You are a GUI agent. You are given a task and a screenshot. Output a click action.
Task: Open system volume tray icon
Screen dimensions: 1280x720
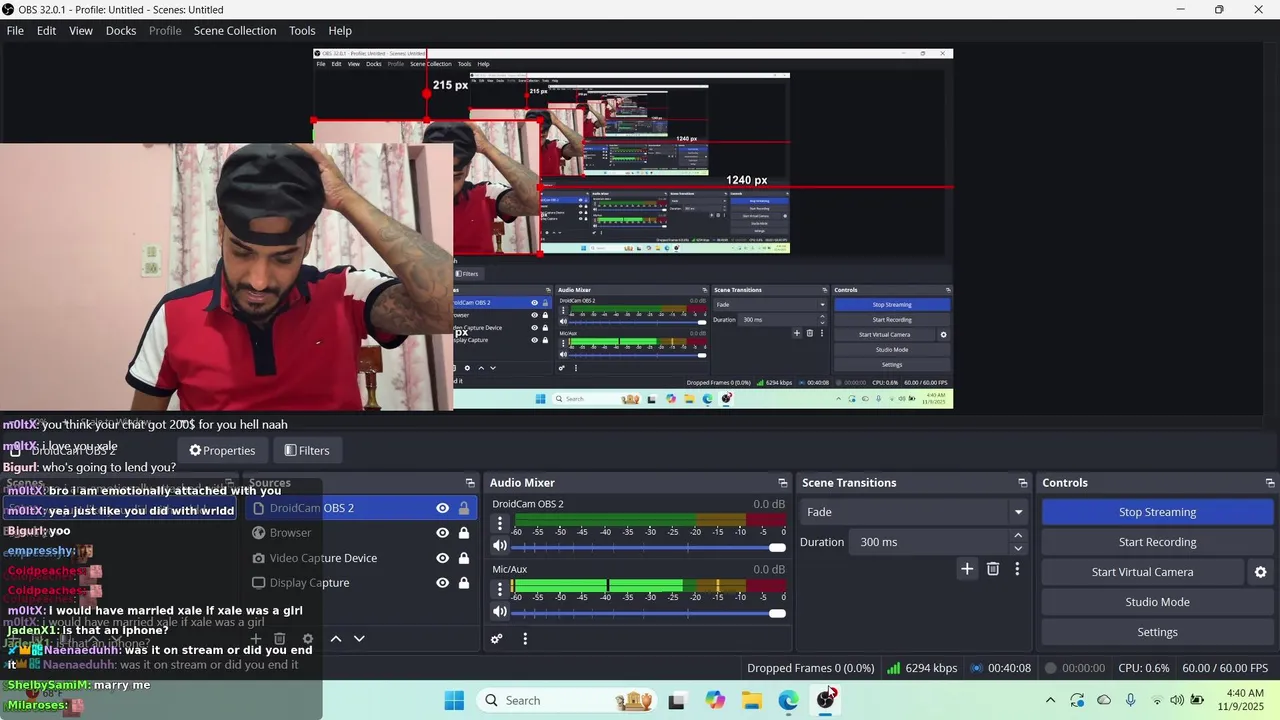[1177, 700]
